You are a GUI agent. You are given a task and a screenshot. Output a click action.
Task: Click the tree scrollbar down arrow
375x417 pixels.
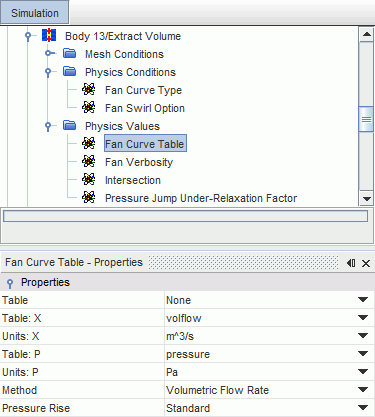click(367, 199)
